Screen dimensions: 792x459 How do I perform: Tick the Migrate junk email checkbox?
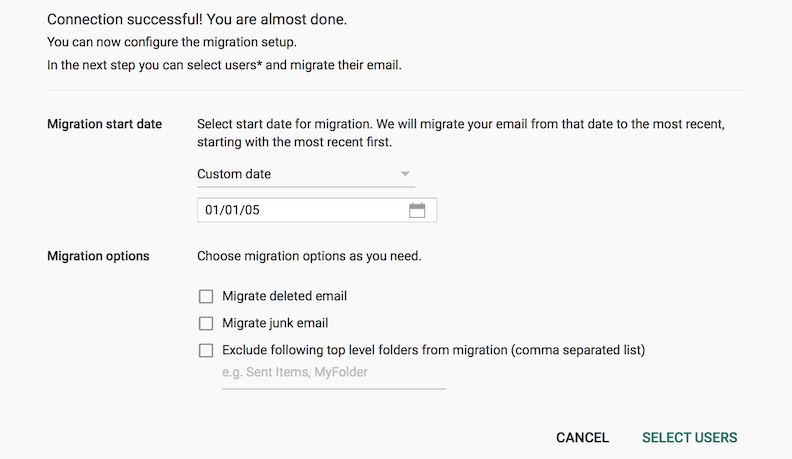206,323
